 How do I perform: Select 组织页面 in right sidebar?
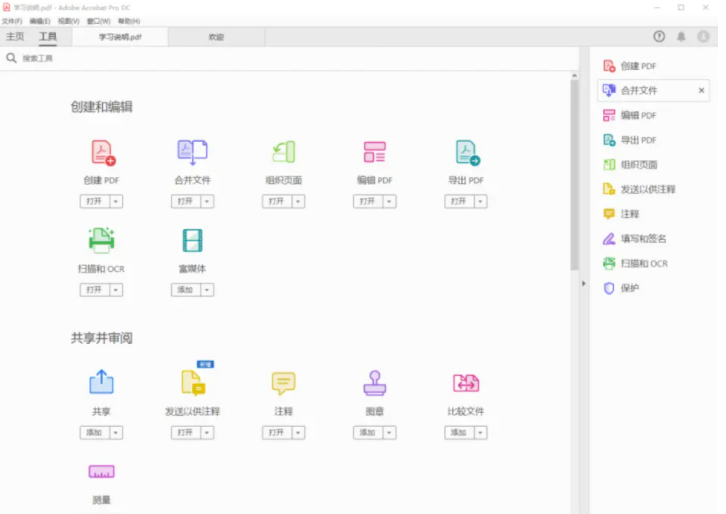653,165
